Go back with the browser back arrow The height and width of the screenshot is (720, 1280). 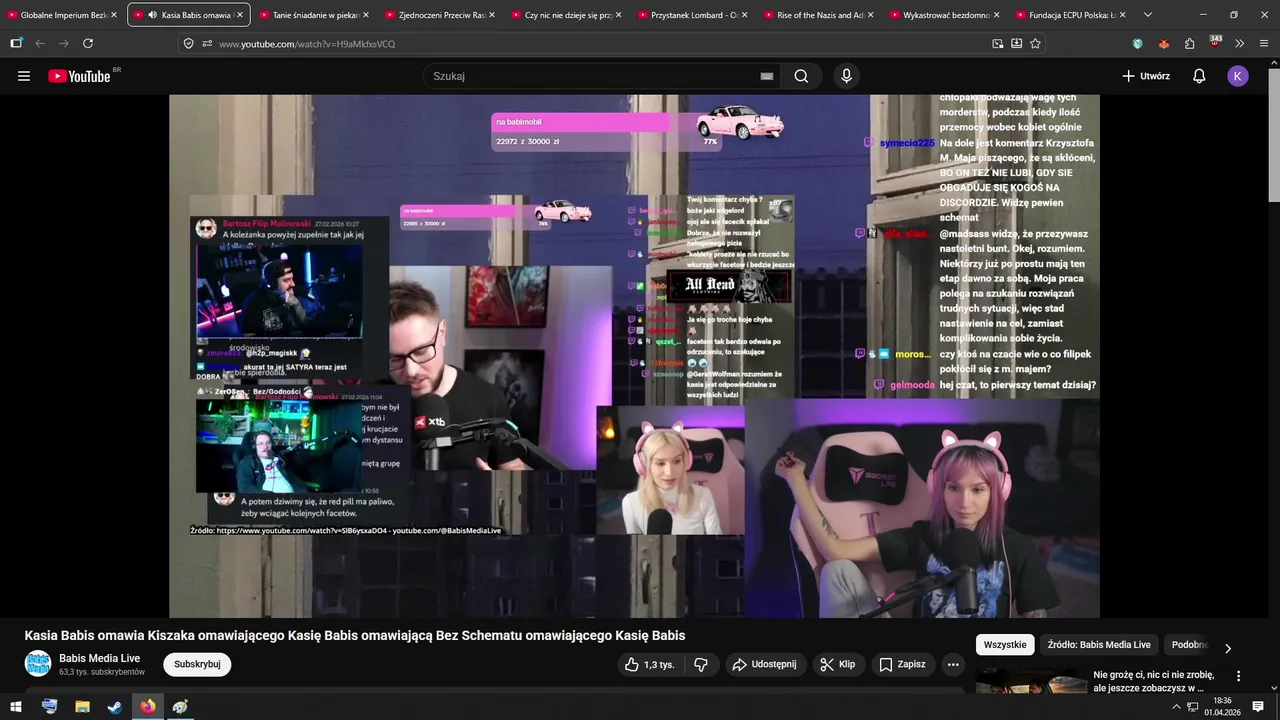tap(40, 43)
